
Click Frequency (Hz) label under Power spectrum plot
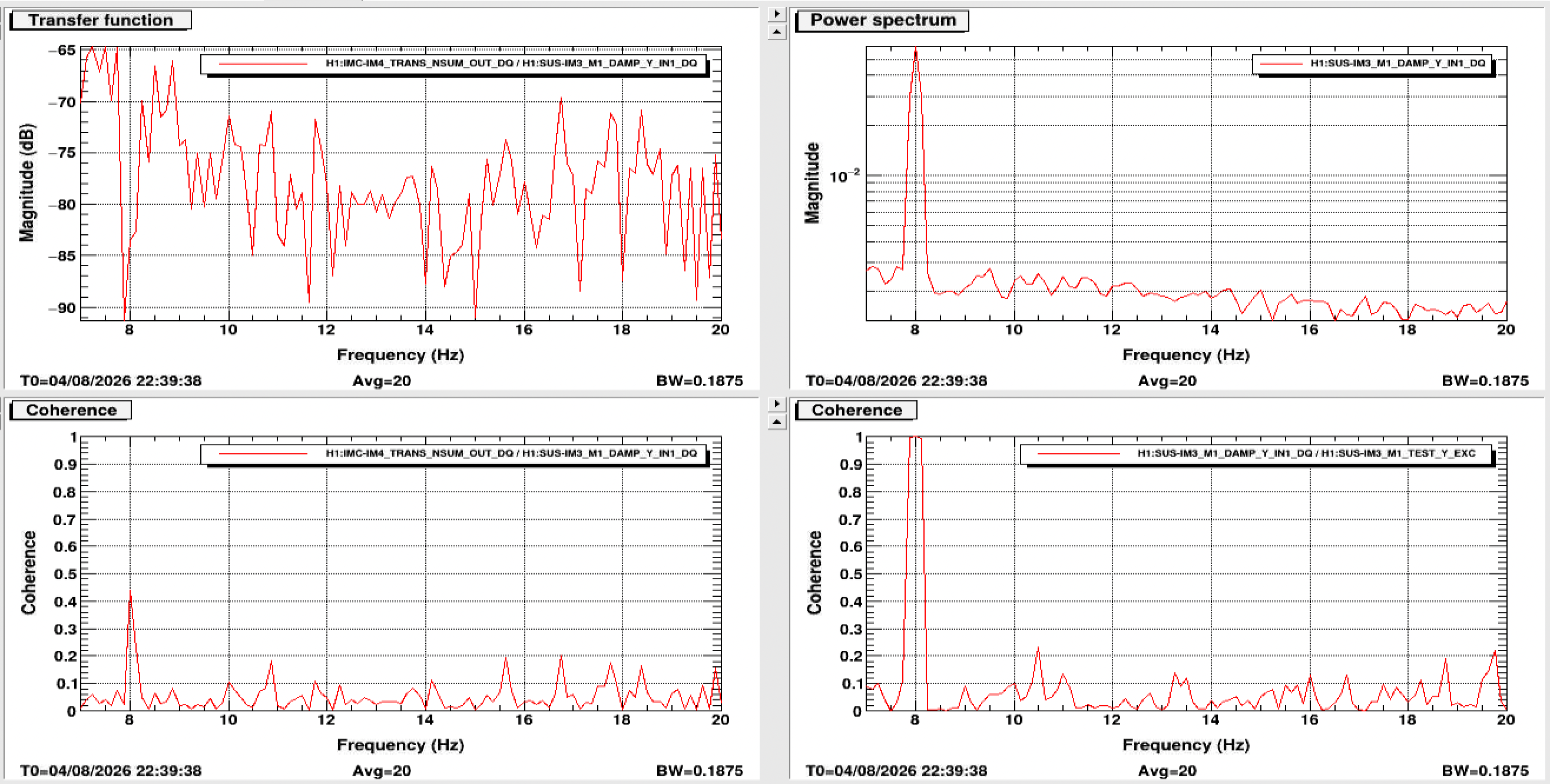click(1186, 355)
